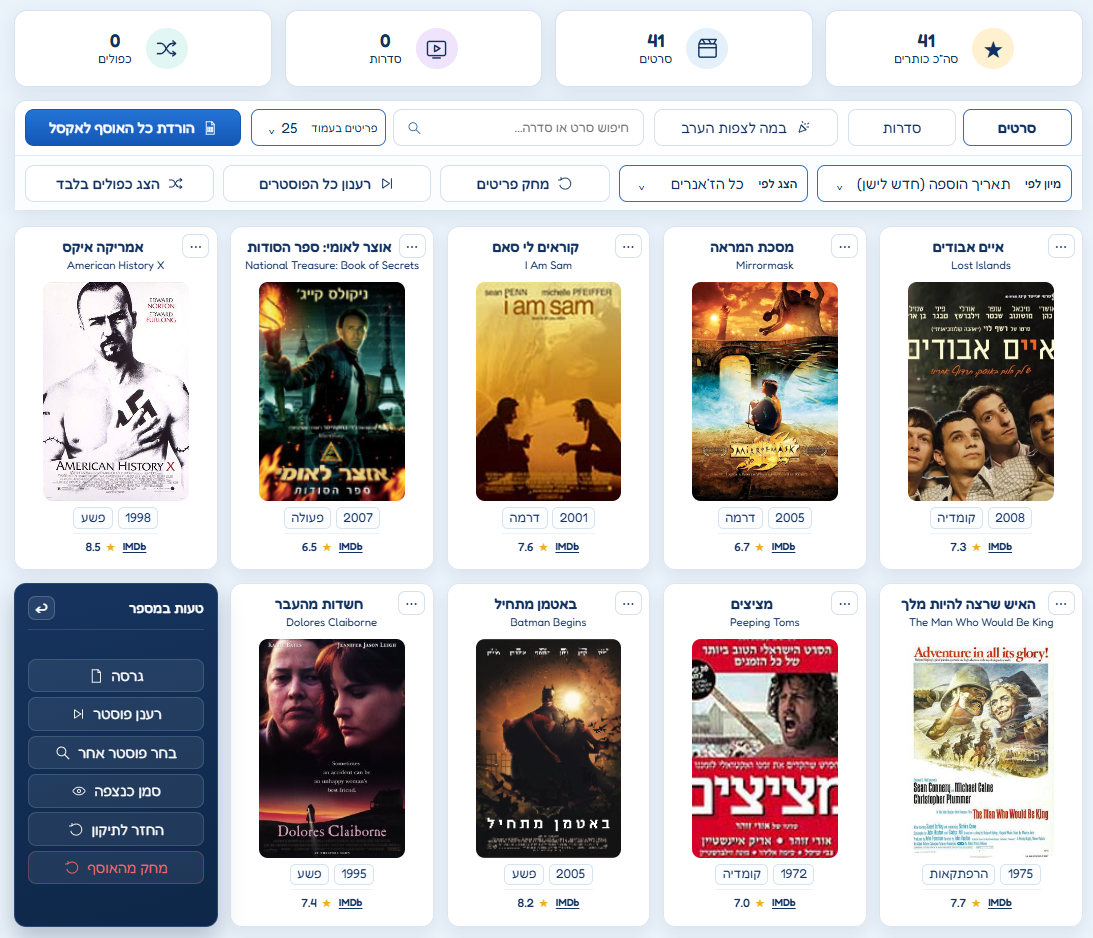Click the Lost Islands poster
The width and height of the screenshot is (1093, 938).
981,392
